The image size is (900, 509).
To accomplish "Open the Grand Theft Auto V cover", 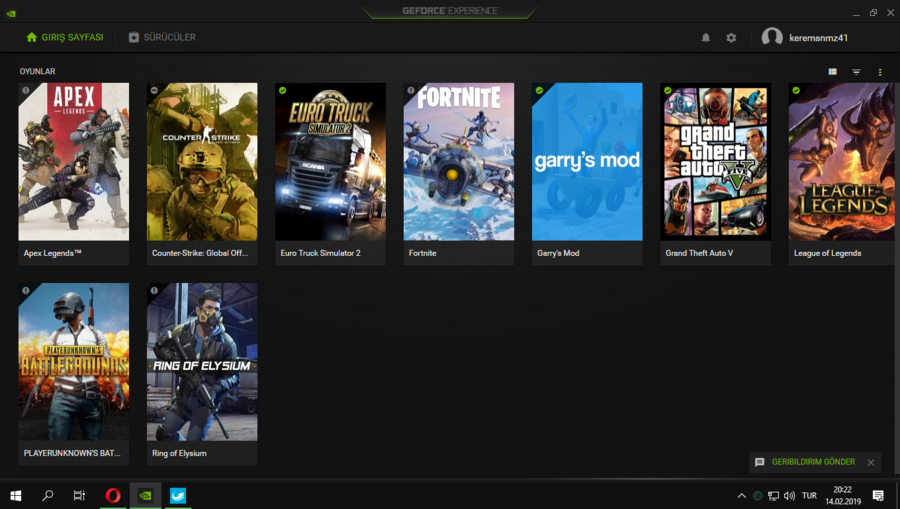I will (x=715, y=162).
